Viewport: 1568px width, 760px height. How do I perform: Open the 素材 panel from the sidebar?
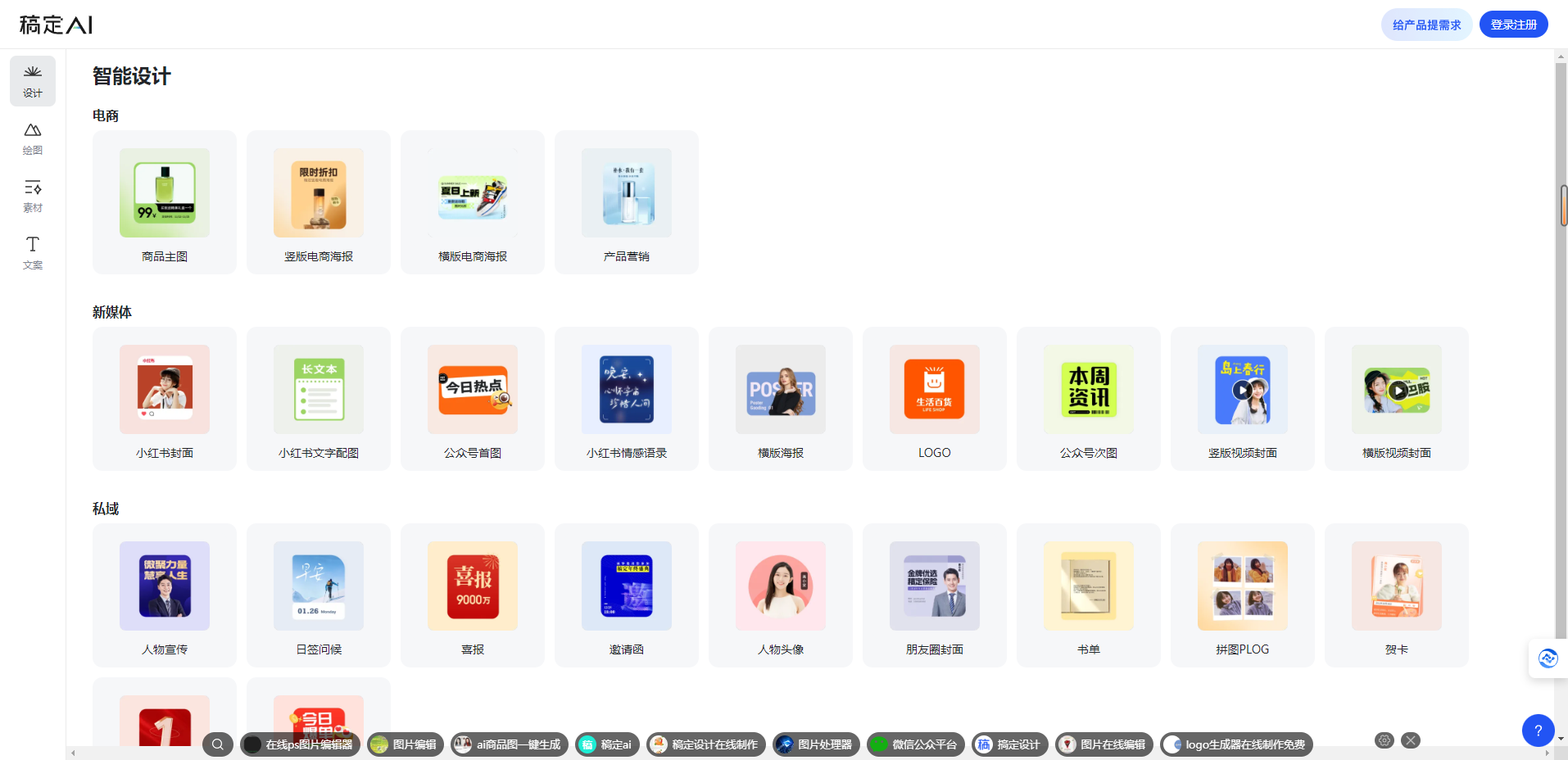coord(32,195)
